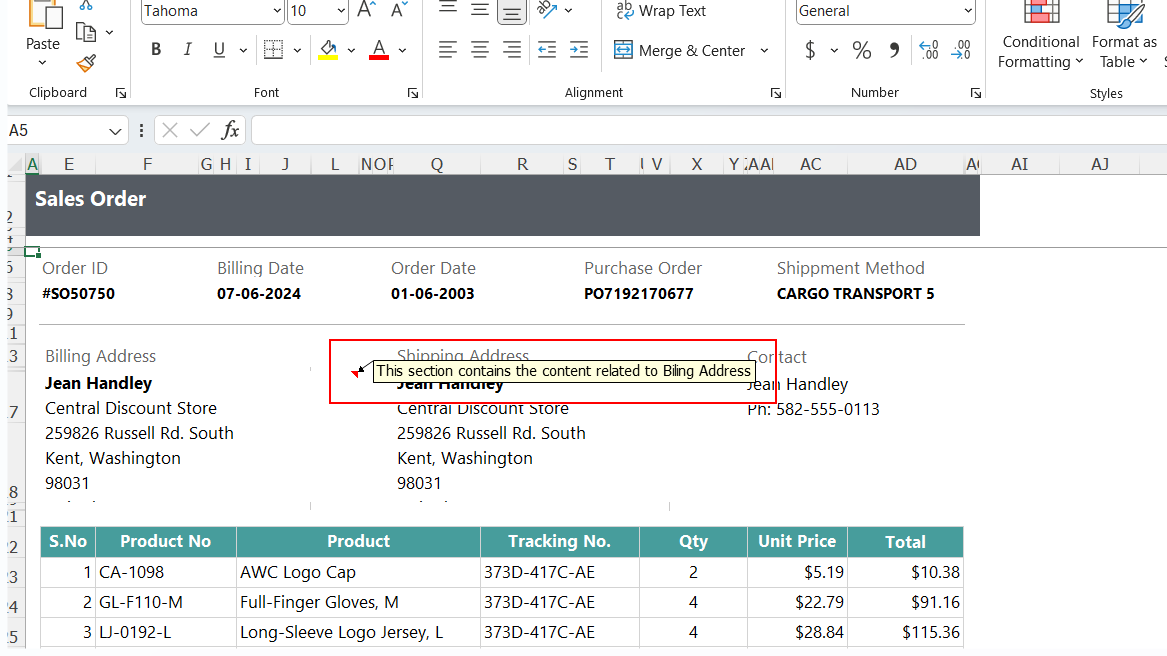Viewport: 1167px width, 656px height.
Task: Toggle Underline formatting
Action: tap(219, 50)
